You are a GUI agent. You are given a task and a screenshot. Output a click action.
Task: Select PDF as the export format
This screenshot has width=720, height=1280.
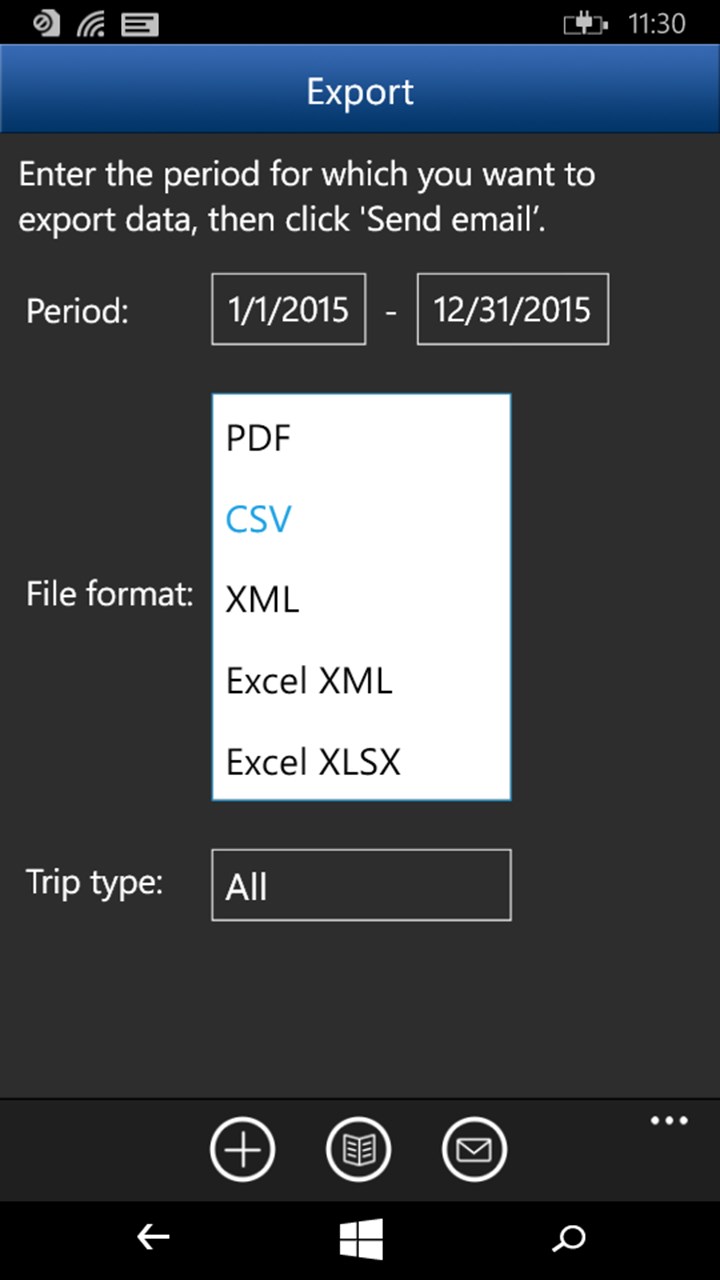[258, 437]
